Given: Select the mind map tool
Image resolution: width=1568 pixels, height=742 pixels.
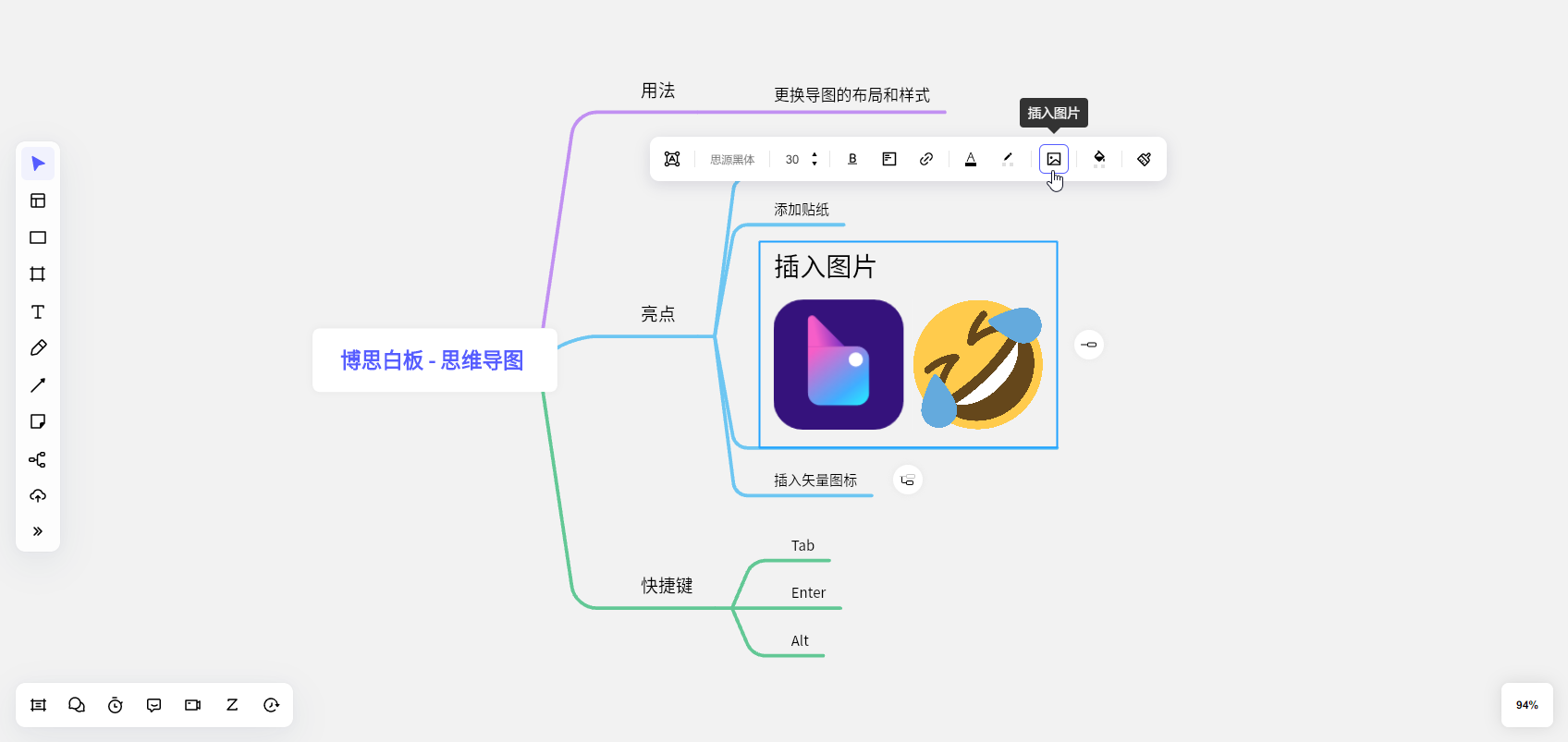Looking at the screenshot, I should pyautogui.click(x=38, y=459).
